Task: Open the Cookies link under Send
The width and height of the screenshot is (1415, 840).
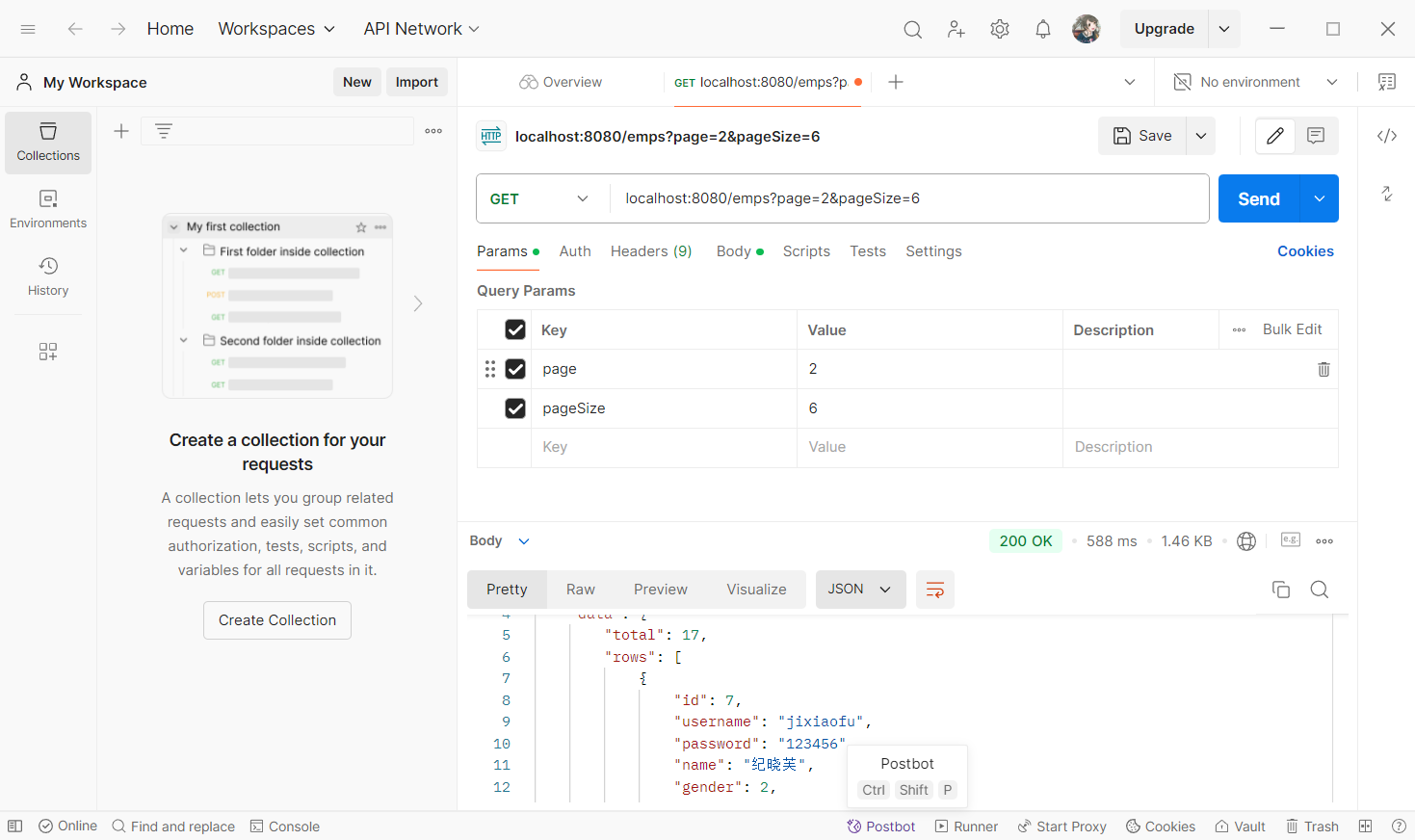Action: (1305, 251)
